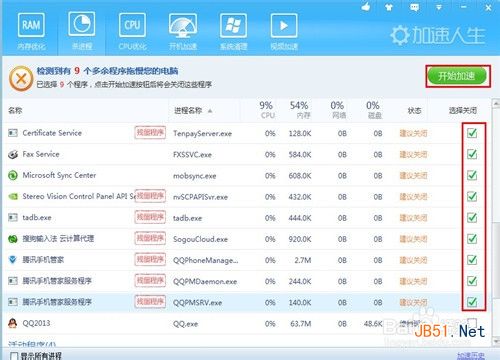Sort by the status column header

[x=414, y=110]
